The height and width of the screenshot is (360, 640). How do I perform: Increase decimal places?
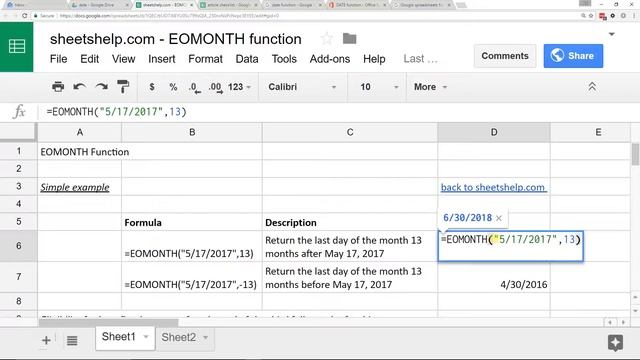tap(216, 87)
